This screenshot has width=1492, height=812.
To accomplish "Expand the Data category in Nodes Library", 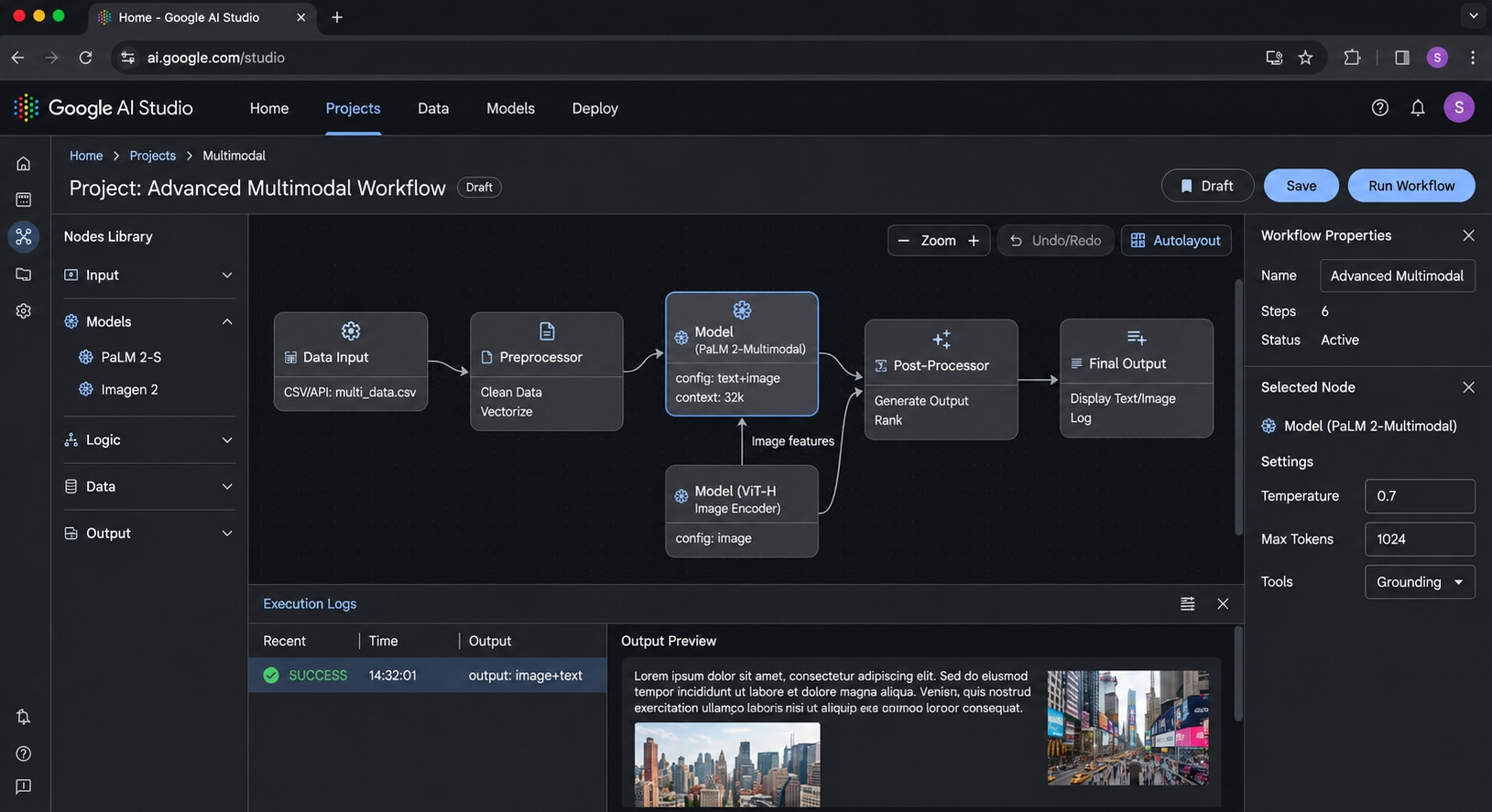I will (149, 487).
